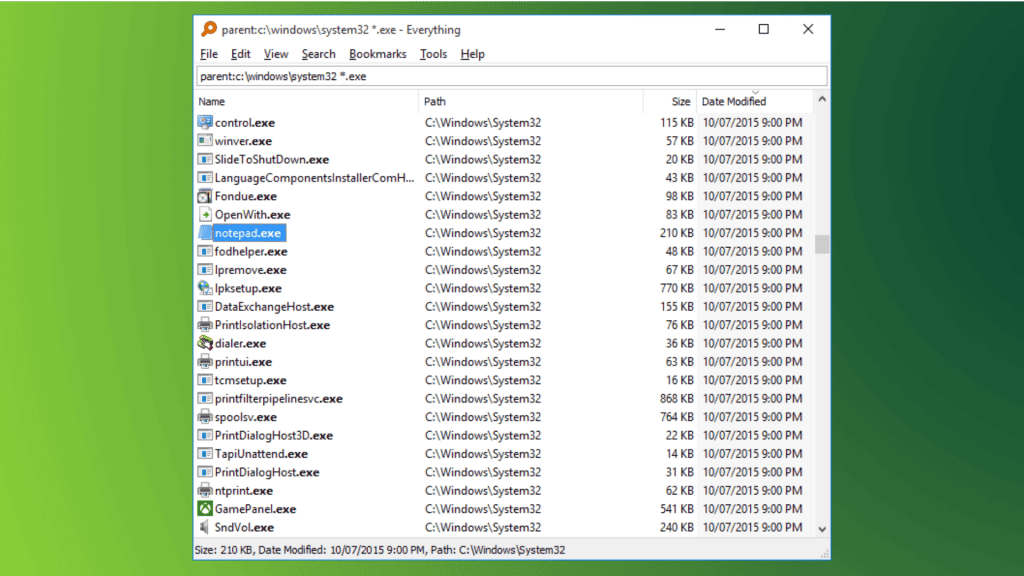
Task: Click the OpenWith.exe file icon
Action: 205,215
